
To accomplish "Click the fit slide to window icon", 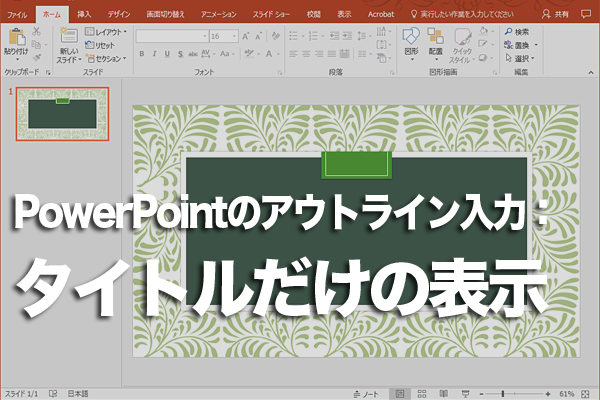I will coord(585,394).
